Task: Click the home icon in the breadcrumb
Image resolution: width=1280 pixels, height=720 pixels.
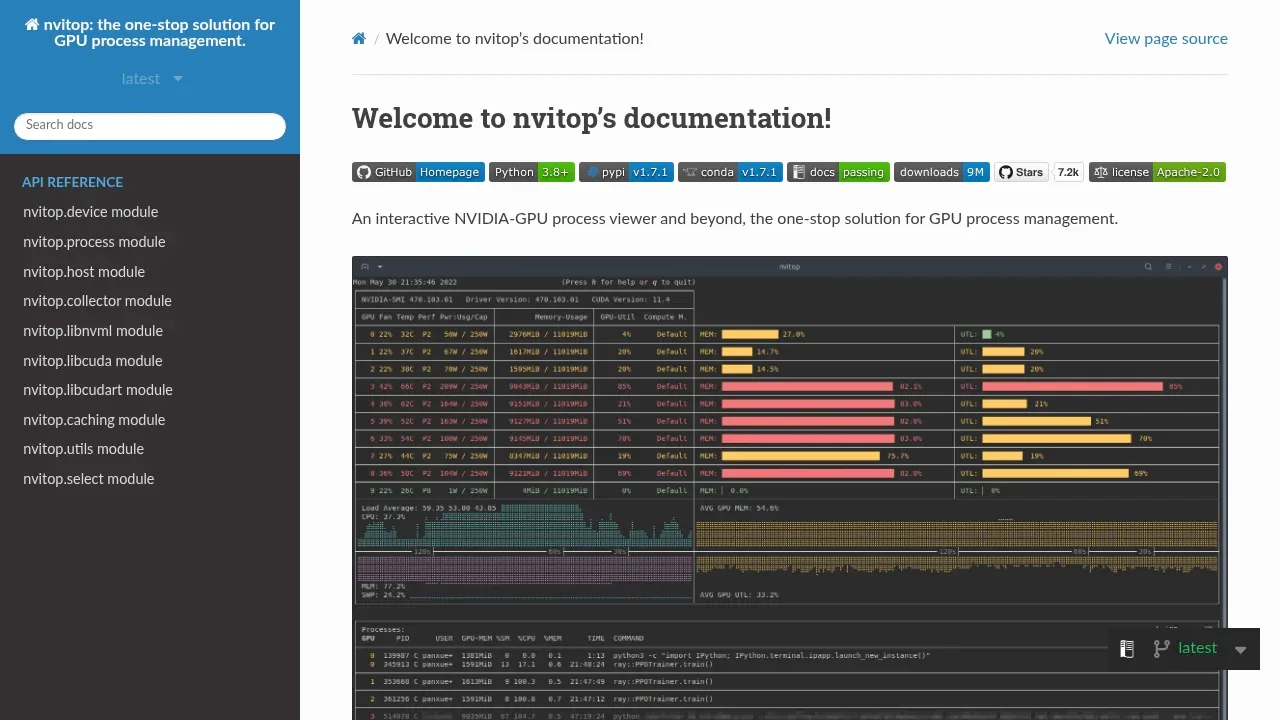Action: [x=359, y=39]
